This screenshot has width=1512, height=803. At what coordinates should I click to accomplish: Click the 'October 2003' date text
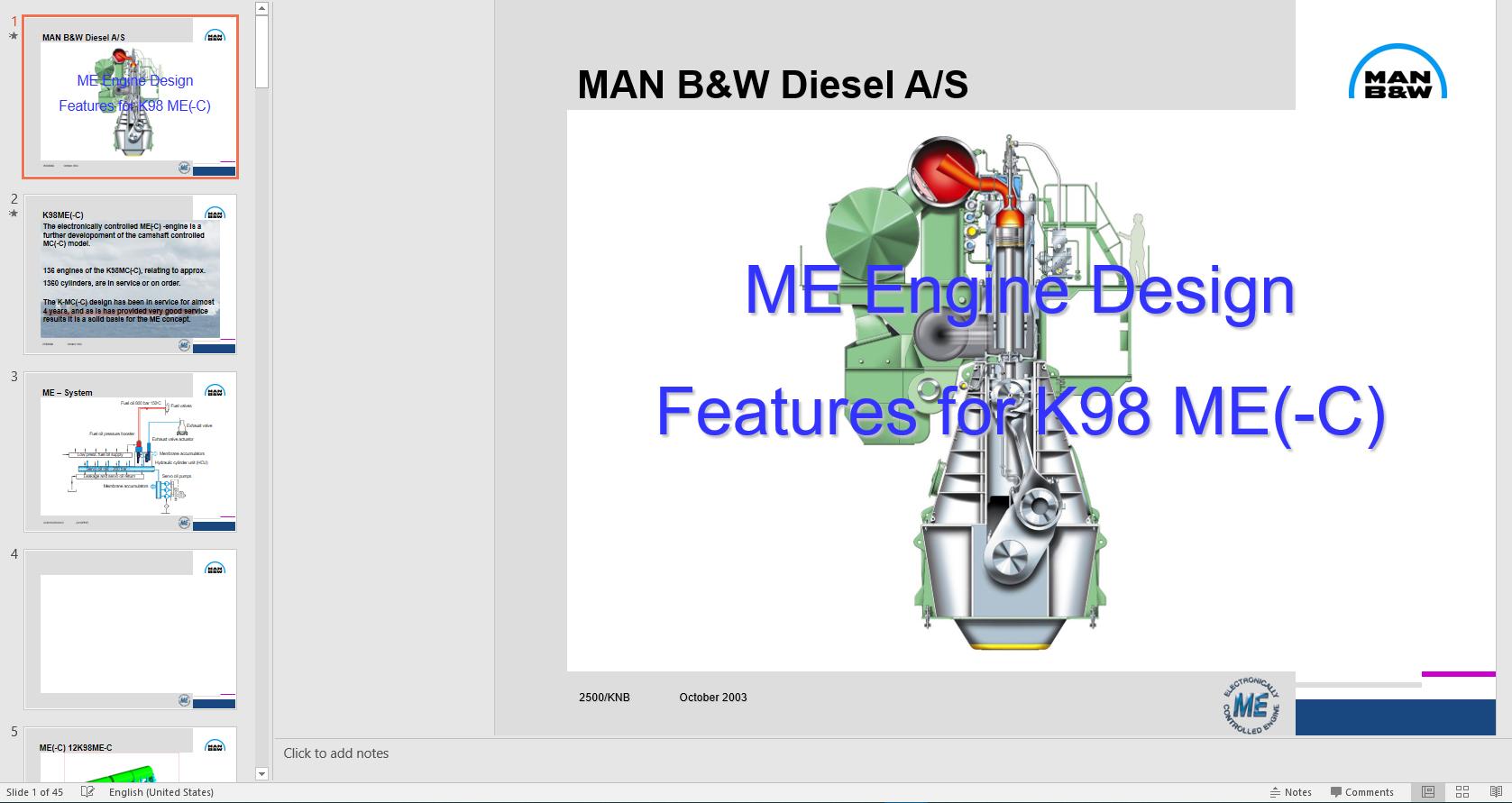pos(713,697)
